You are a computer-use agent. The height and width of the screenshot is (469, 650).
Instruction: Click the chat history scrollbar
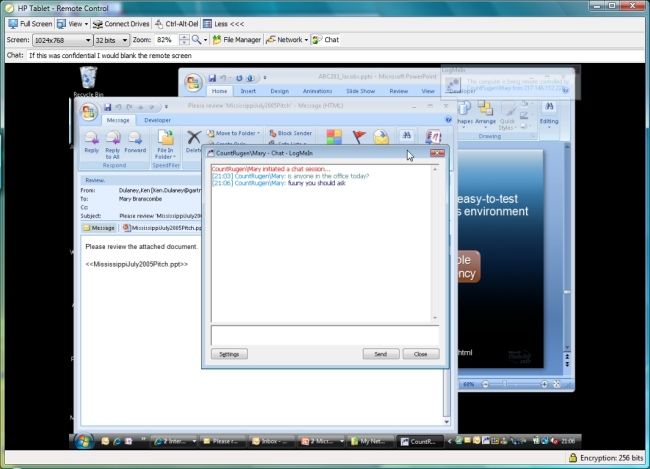pyautogui.click(x=435, y=243)
